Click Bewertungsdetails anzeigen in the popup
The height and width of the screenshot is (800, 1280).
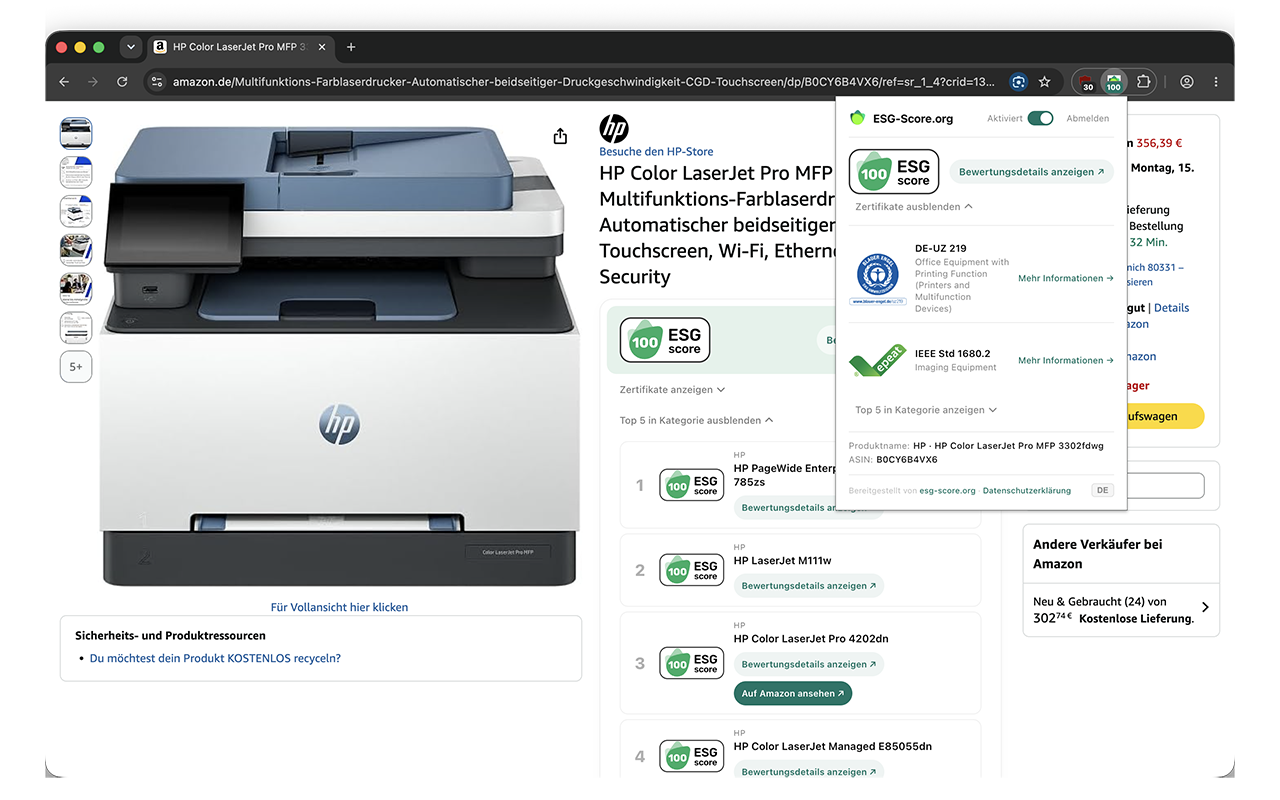click(1031, 172)
